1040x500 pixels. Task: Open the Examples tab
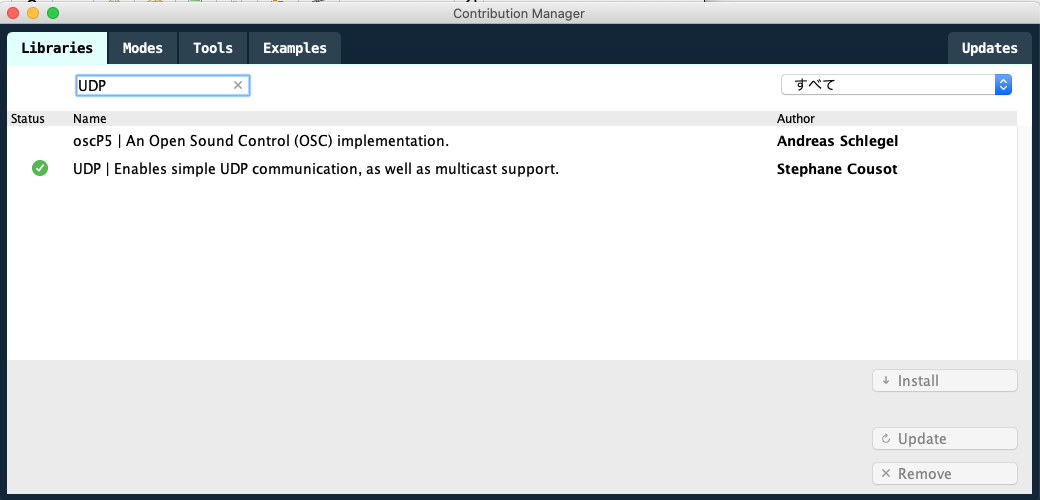pyautogui.click(x=295, y=48)
